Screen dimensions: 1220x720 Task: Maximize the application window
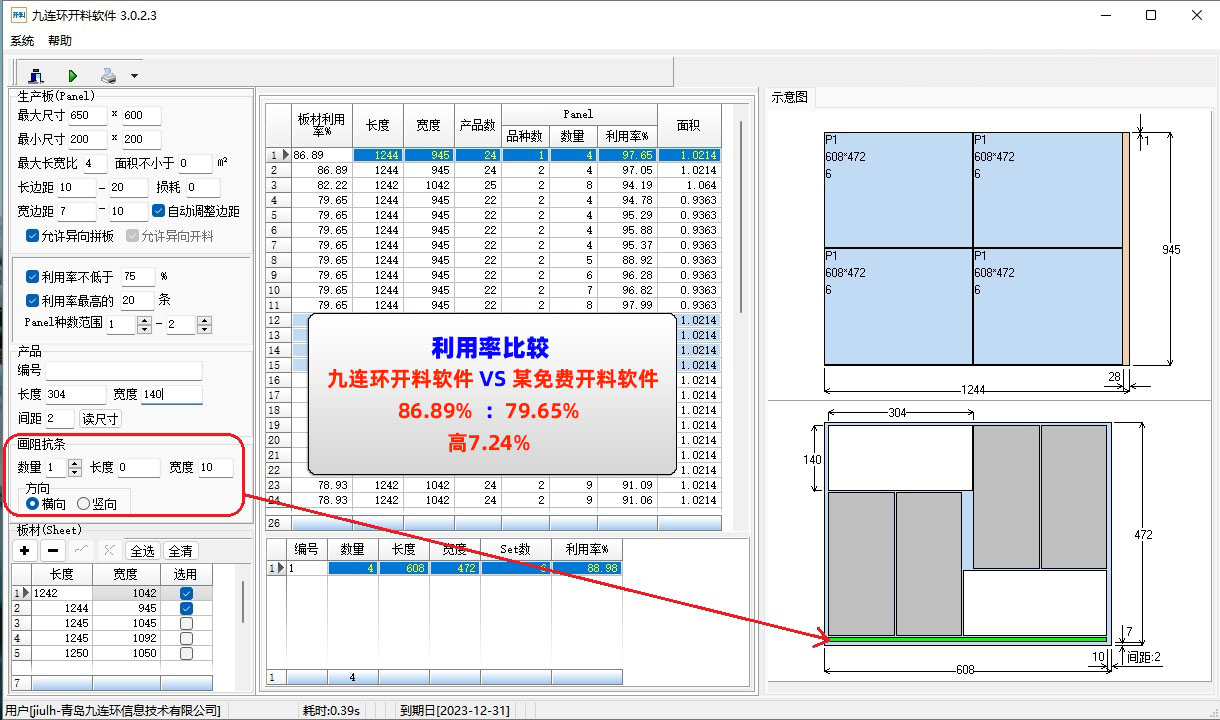pos(1151,15)
